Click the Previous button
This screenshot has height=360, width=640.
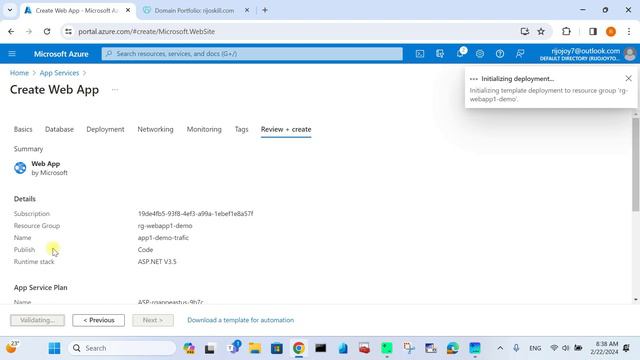[x=99, y=320]
